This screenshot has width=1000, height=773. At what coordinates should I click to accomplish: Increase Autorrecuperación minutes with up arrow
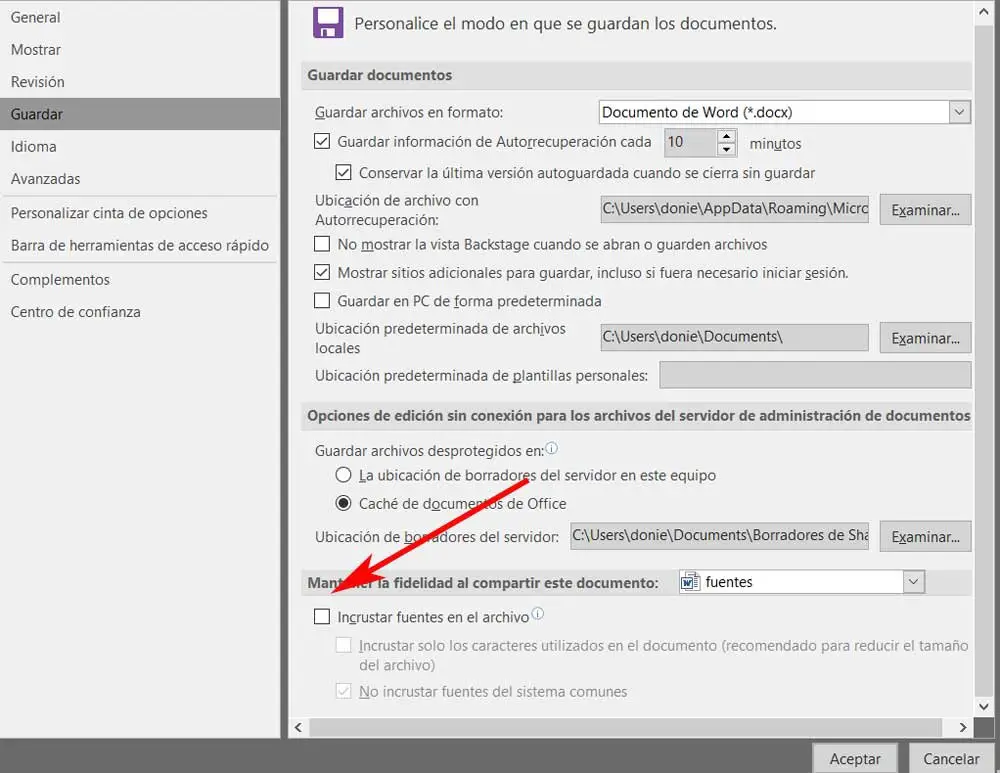[x=726, y=136]
